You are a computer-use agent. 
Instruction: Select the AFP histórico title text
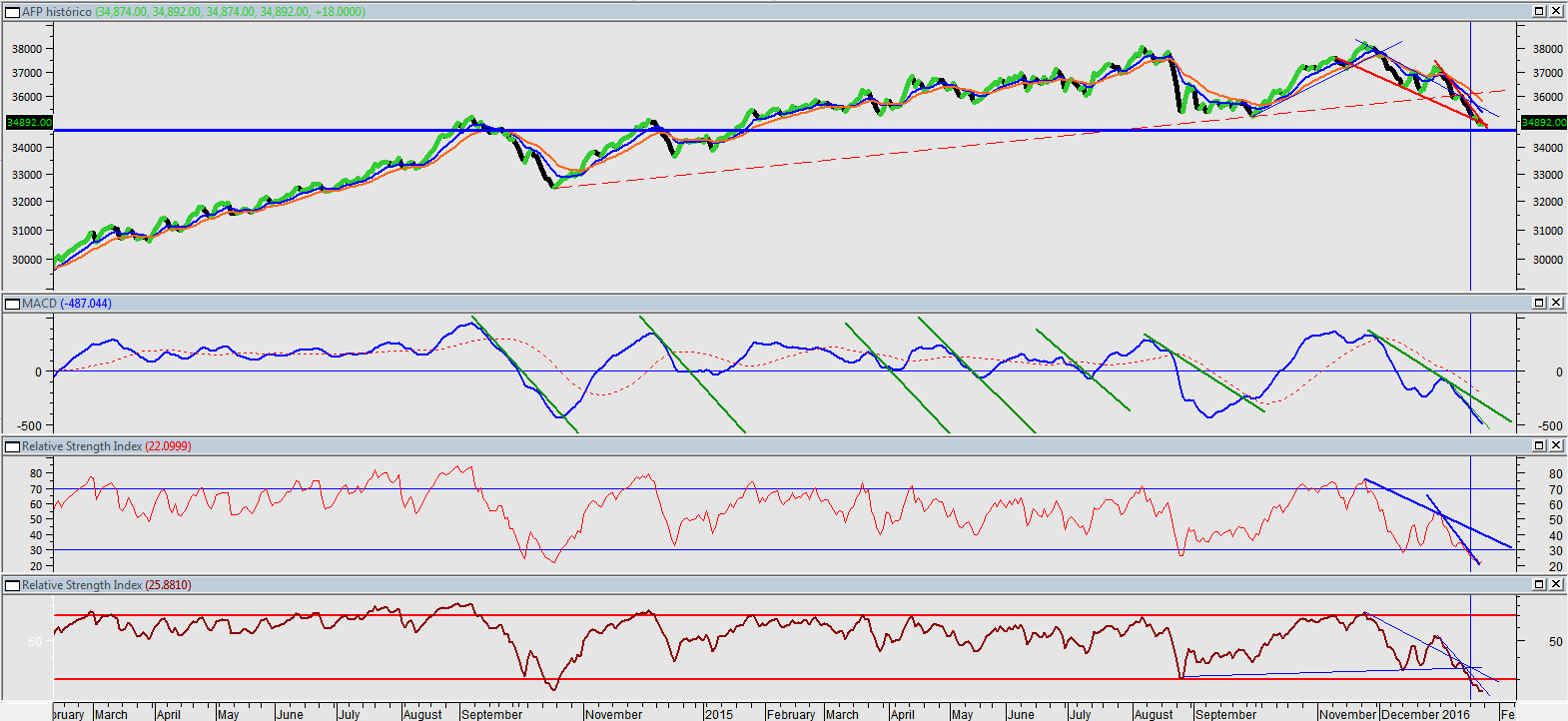point(57,12)
